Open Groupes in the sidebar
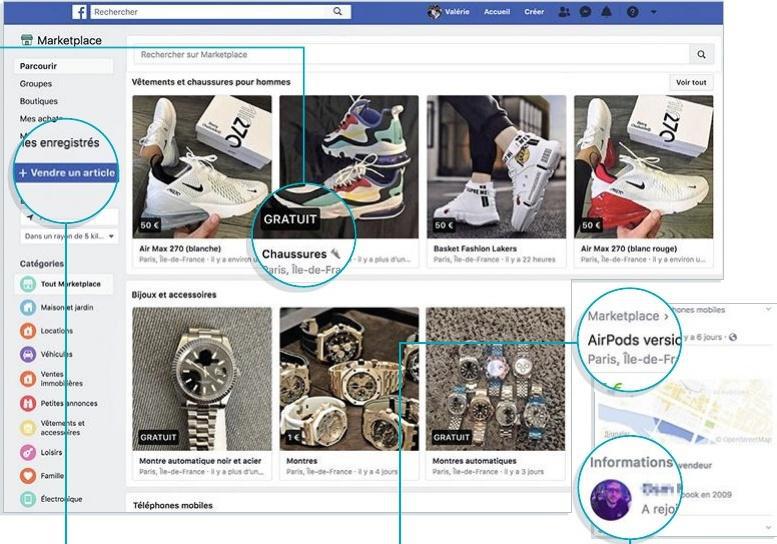The image size is (777, 544). [36, 84]
